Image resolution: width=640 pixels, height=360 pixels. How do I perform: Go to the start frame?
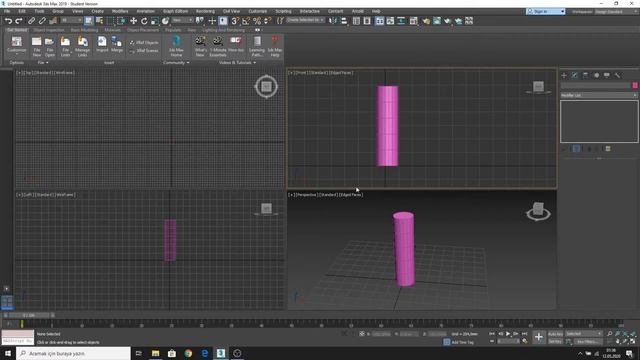[492, 334]
